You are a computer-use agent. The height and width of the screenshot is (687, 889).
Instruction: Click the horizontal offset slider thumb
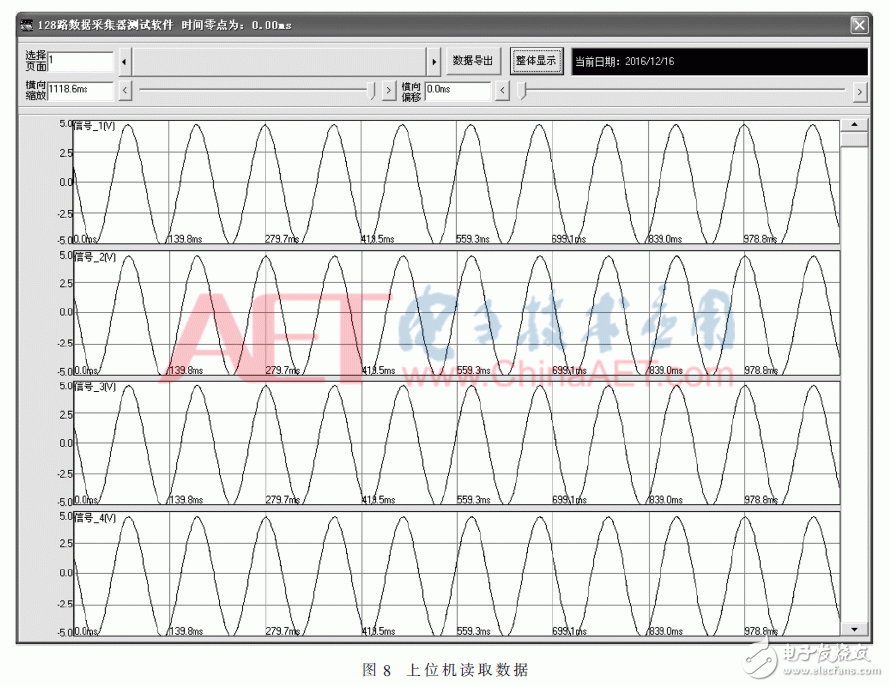click(x=522, y=90)
